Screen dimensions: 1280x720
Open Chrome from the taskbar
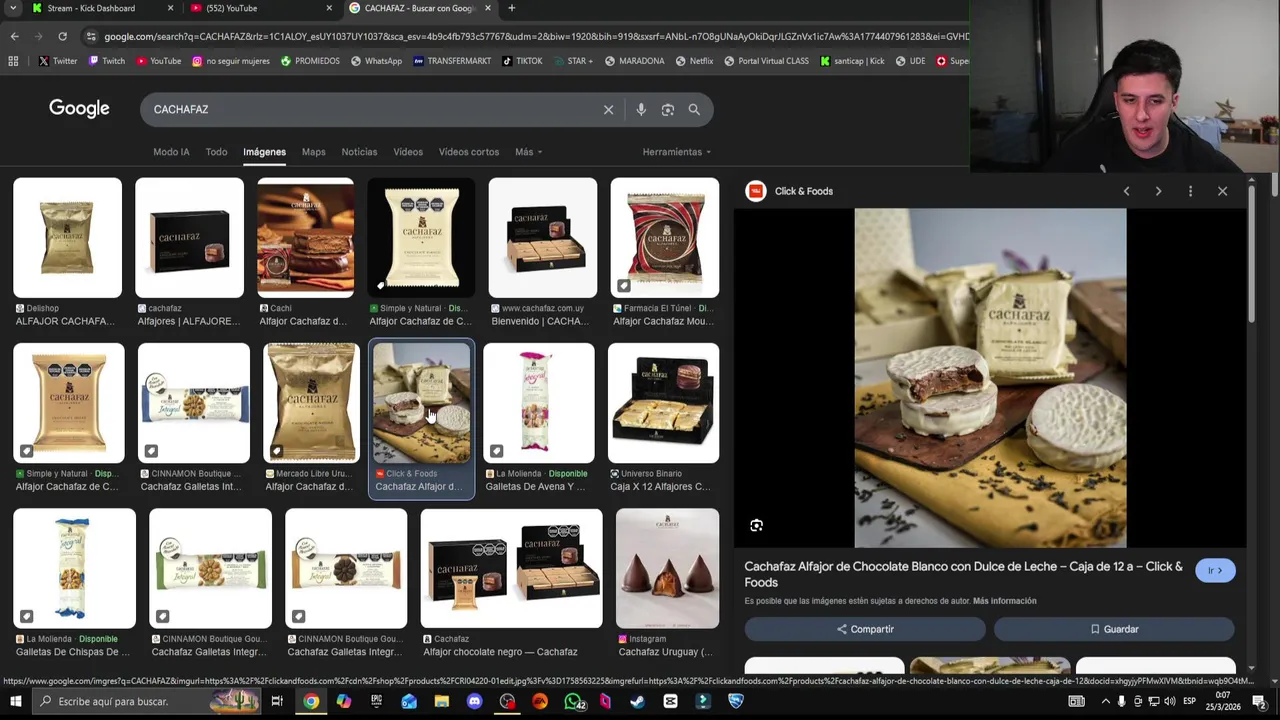(311, 701)
